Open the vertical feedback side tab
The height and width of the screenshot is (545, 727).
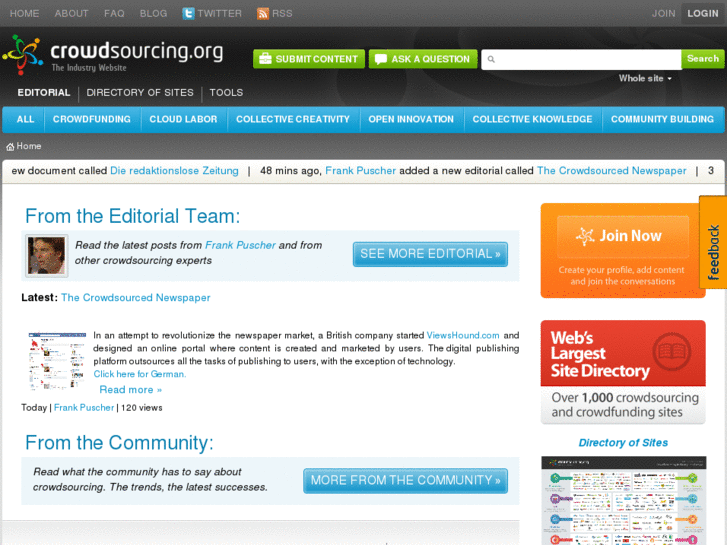[x=713, y=242]
